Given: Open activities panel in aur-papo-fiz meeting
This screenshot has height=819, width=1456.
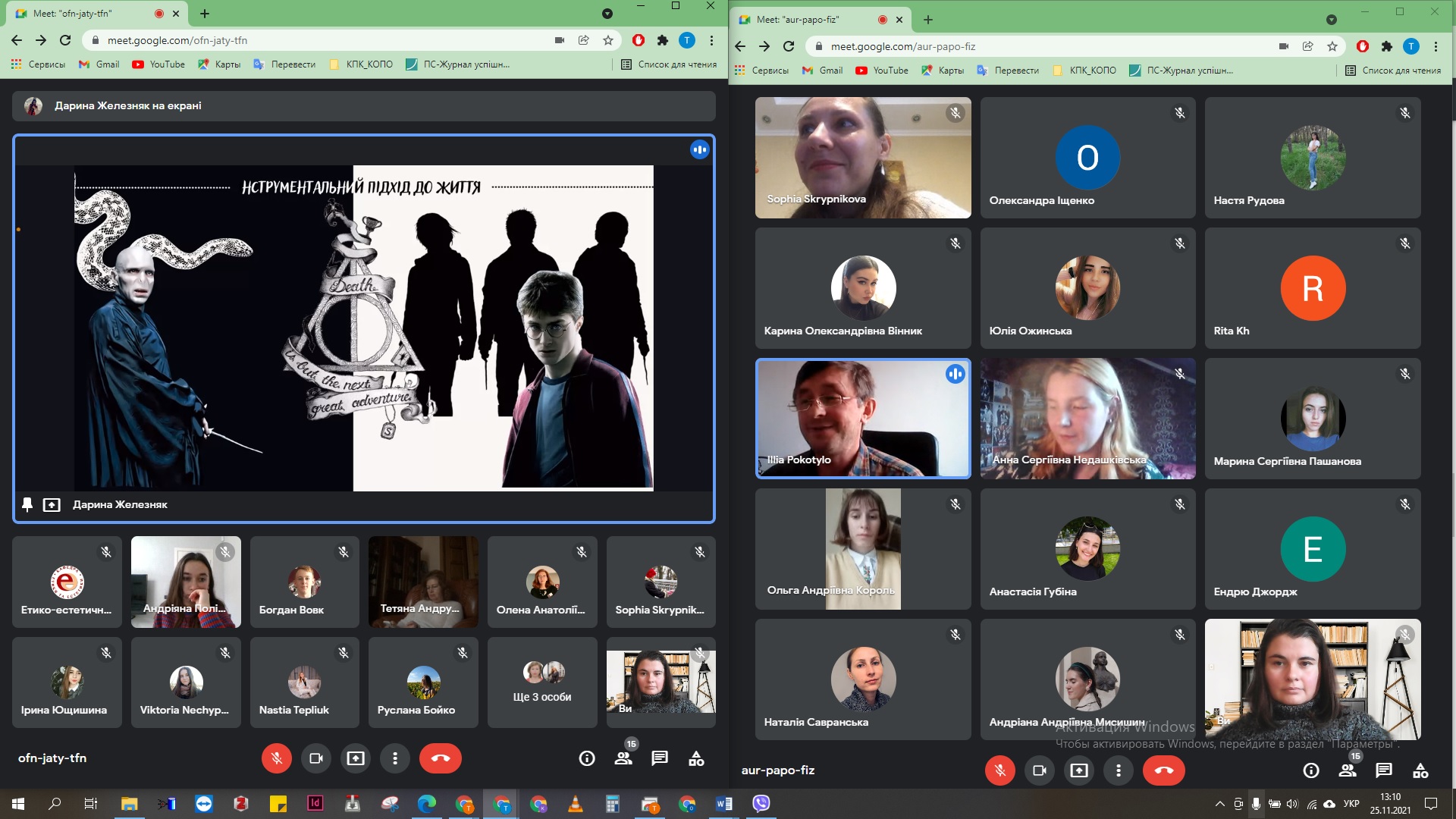Looking at the screenshot, I should click(1420, 770).
